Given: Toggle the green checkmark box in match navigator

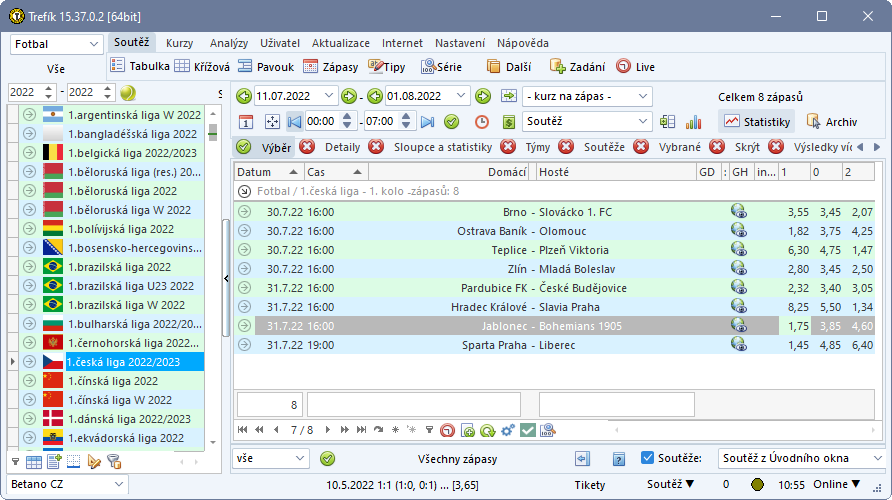Looking at the screenshot, I should pyautogui.click(x=527, y=431).
